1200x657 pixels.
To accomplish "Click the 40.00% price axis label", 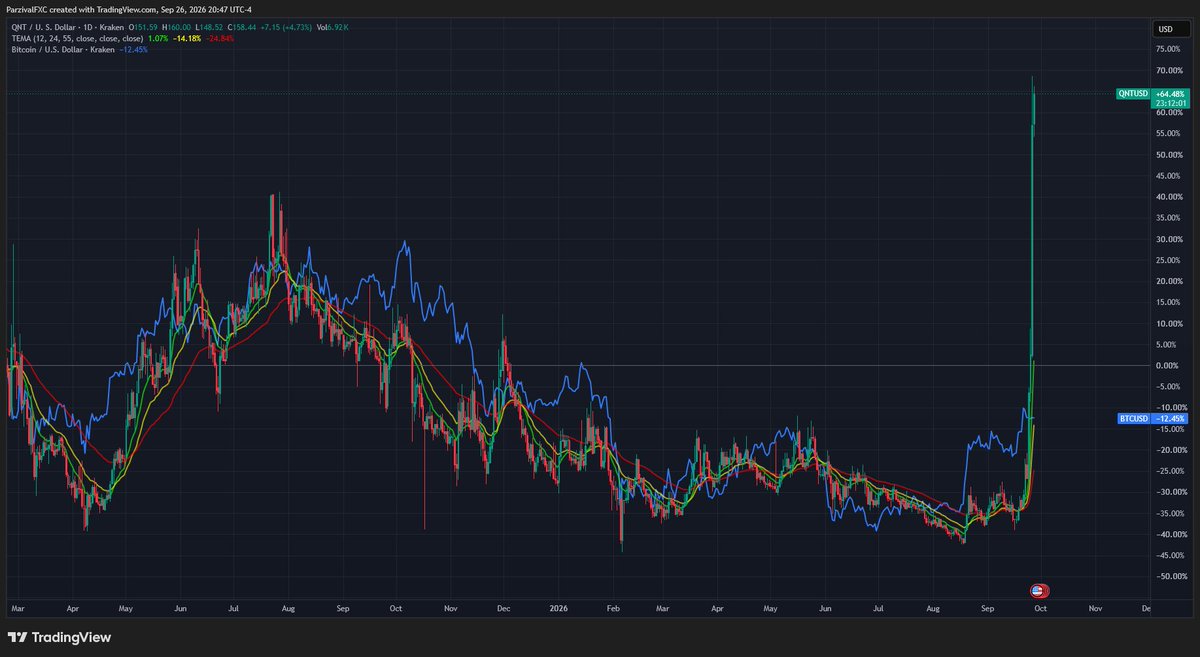I will click(1170, 196).
